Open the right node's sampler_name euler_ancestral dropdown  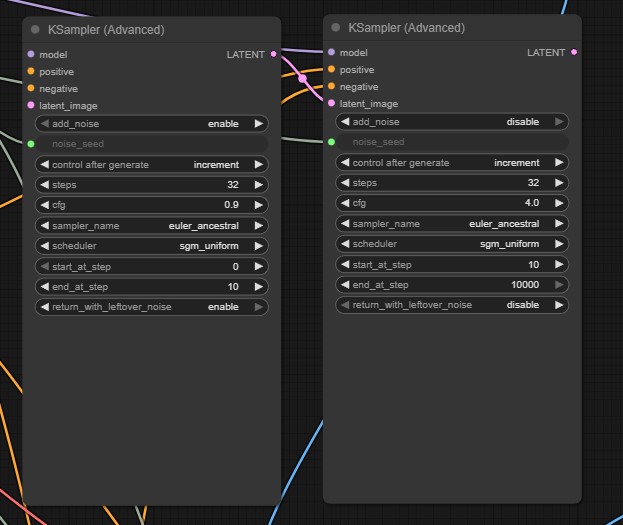pyautogui.click(x=452, y=224)
